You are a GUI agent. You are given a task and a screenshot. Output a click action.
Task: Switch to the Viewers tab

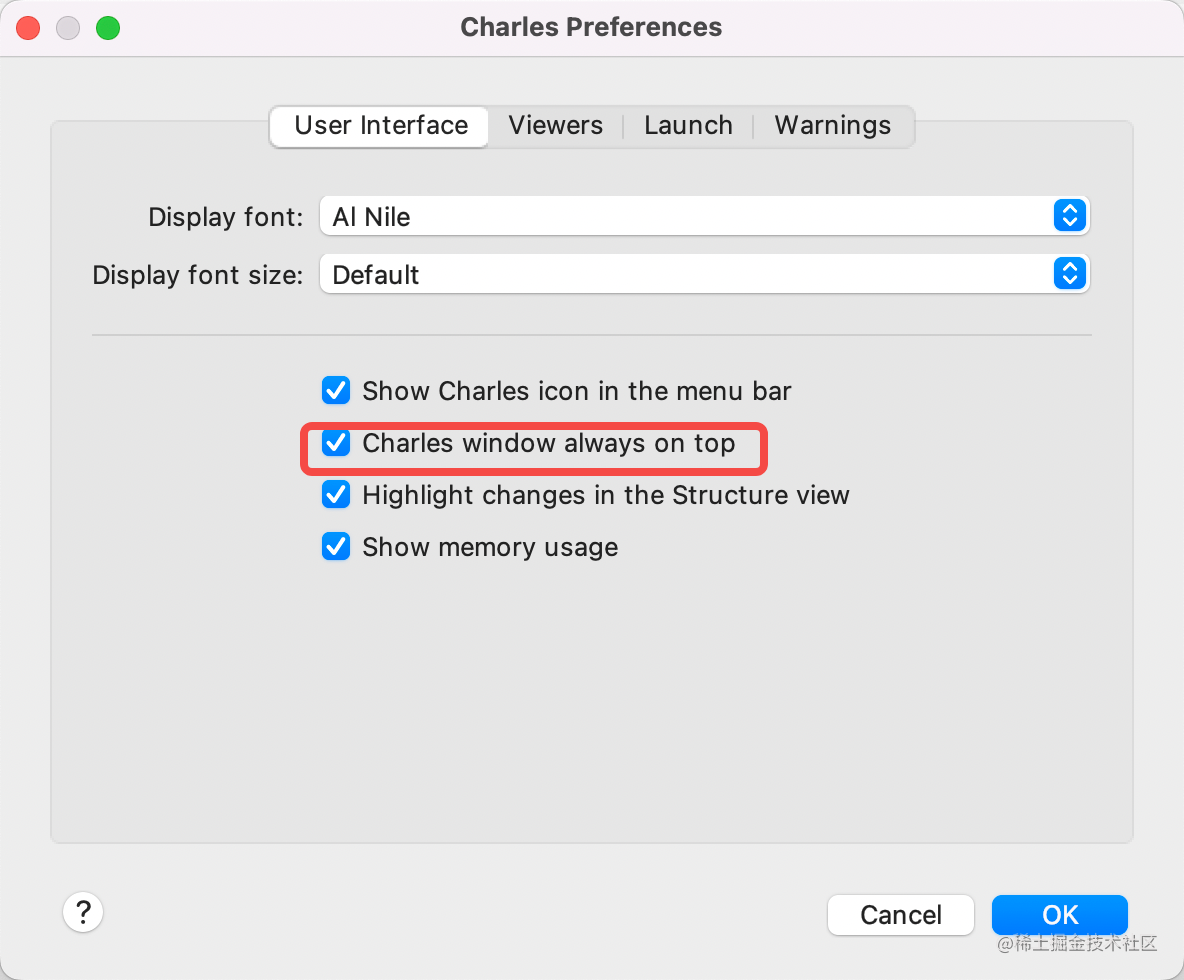(555, 126)
